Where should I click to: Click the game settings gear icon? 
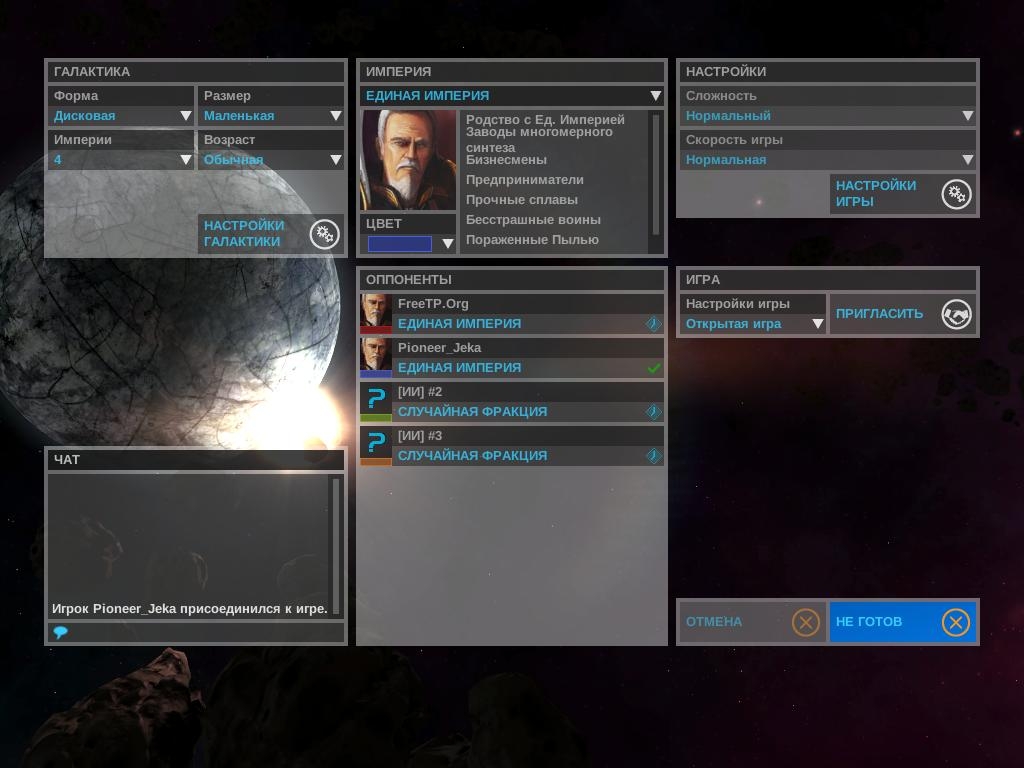click(956, 194)
